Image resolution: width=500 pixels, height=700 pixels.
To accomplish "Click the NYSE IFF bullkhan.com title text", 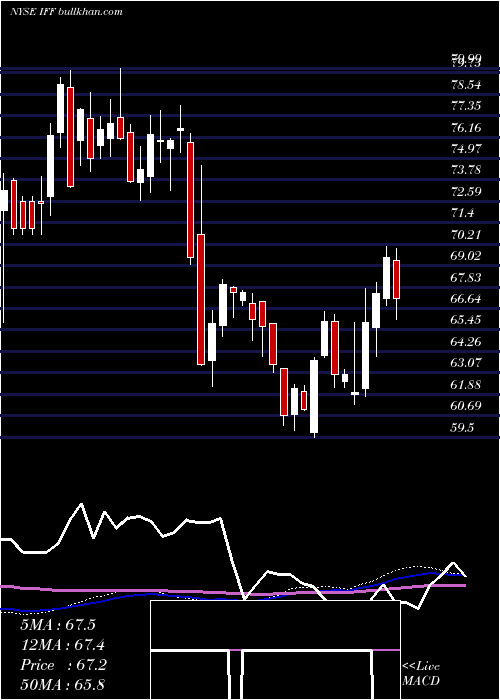I will pyautogui.click(x=66, y=12).
